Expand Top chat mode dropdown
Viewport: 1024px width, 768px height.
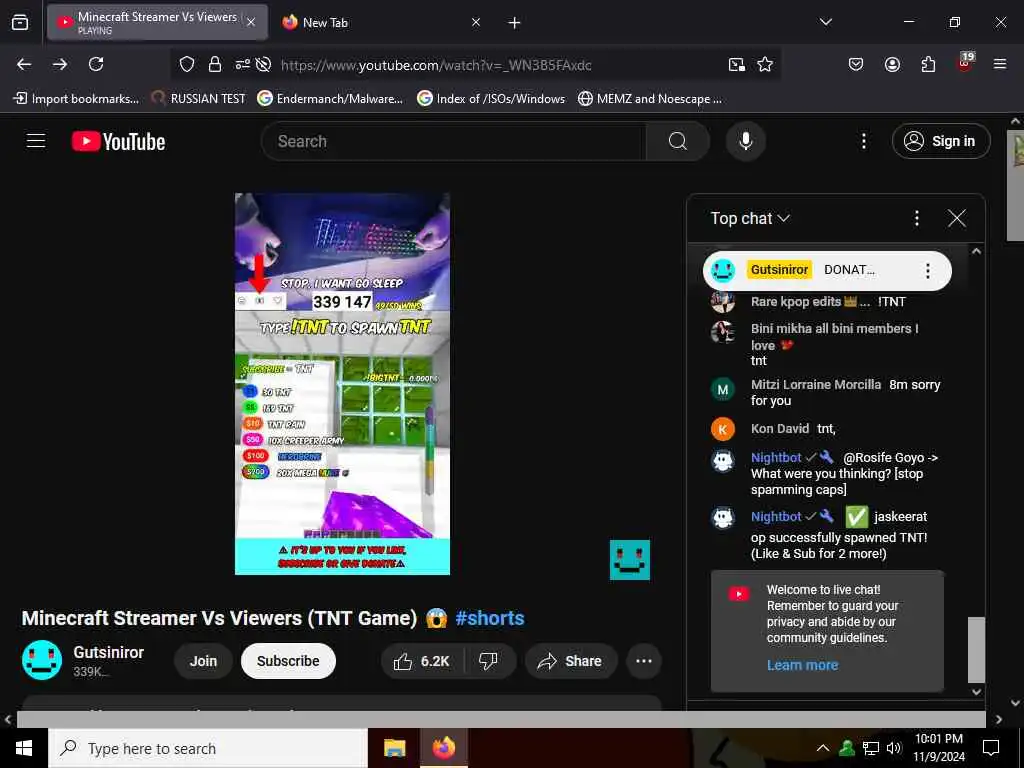750,218
